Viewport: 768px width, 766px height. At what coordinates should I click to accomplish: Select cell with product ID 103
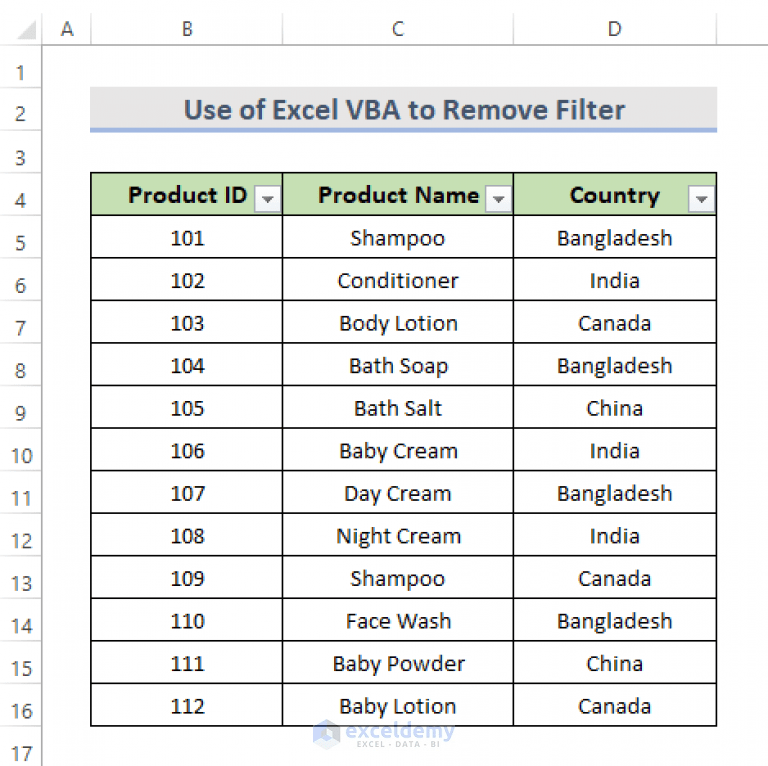pos(187,323)
